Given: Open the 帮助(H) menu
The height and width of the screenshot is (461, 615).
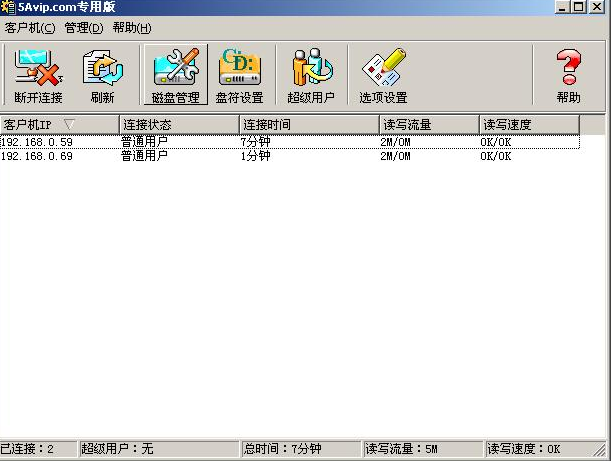Looking at the screenshot, I should [x=132, y=28].
